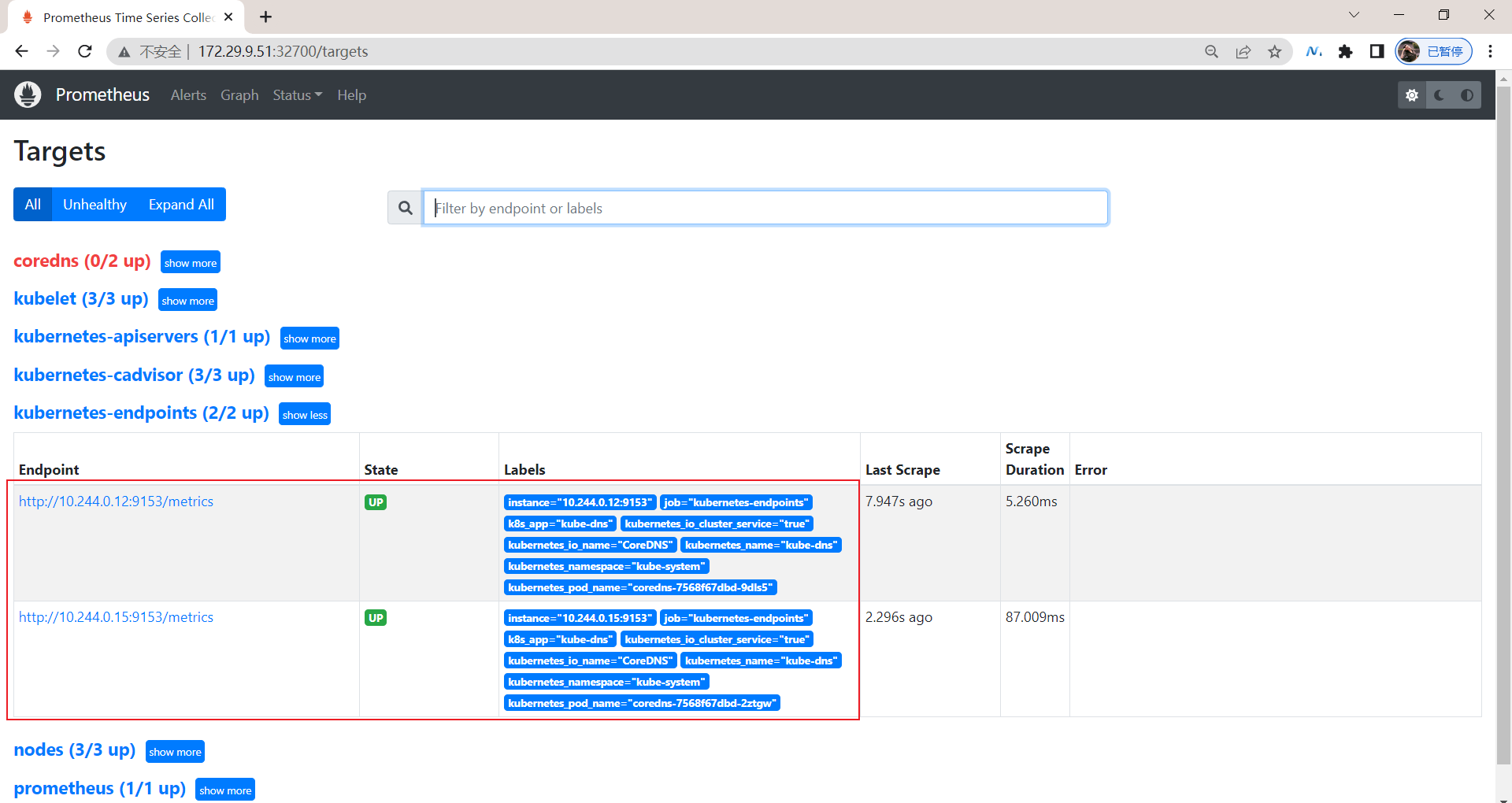Reload the targets page
This screenshot has width=1512, height=803.
click(85, 51)
